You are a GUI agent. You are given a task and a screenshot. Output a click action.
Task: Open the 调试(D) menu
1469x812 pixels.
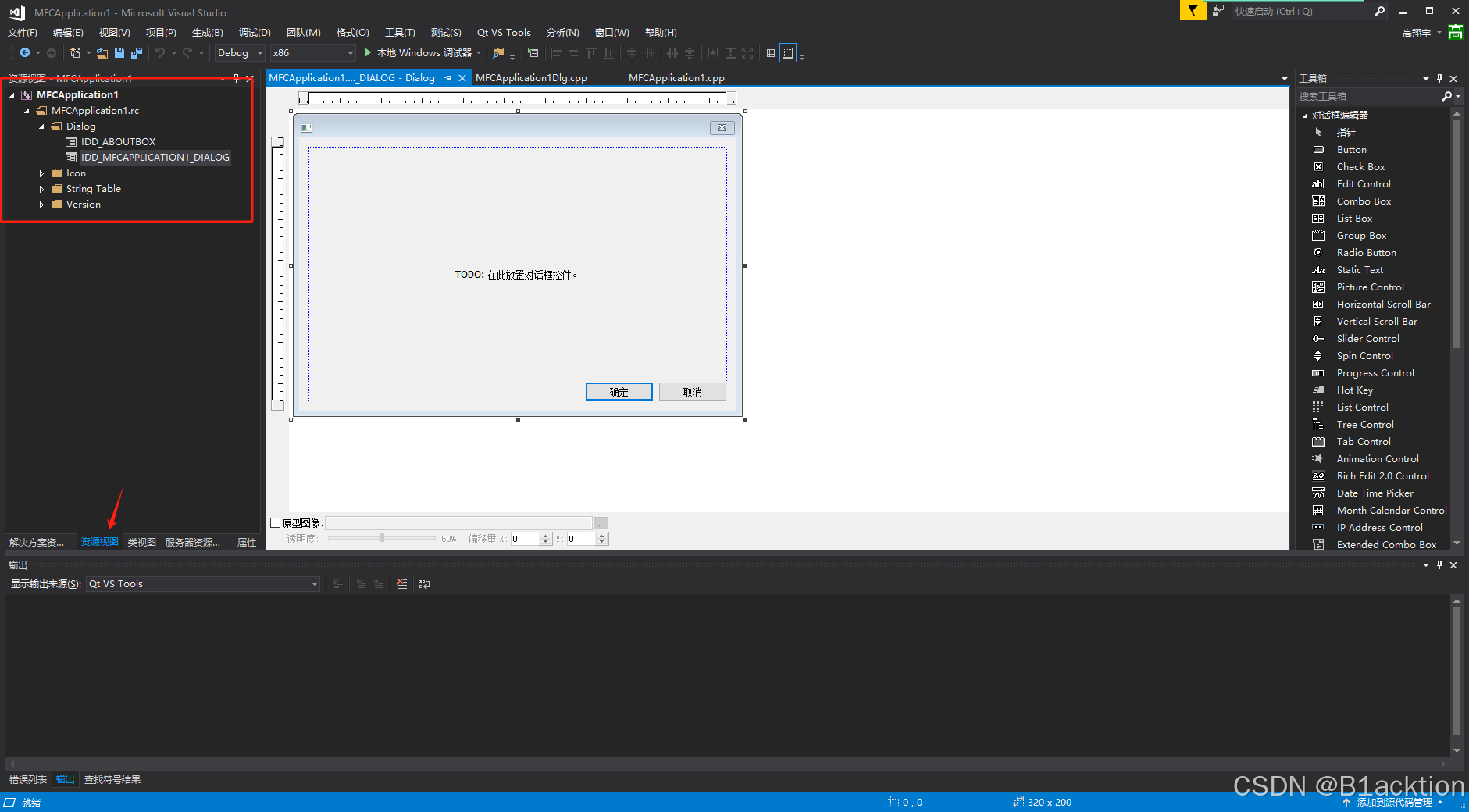click(255, 32)
